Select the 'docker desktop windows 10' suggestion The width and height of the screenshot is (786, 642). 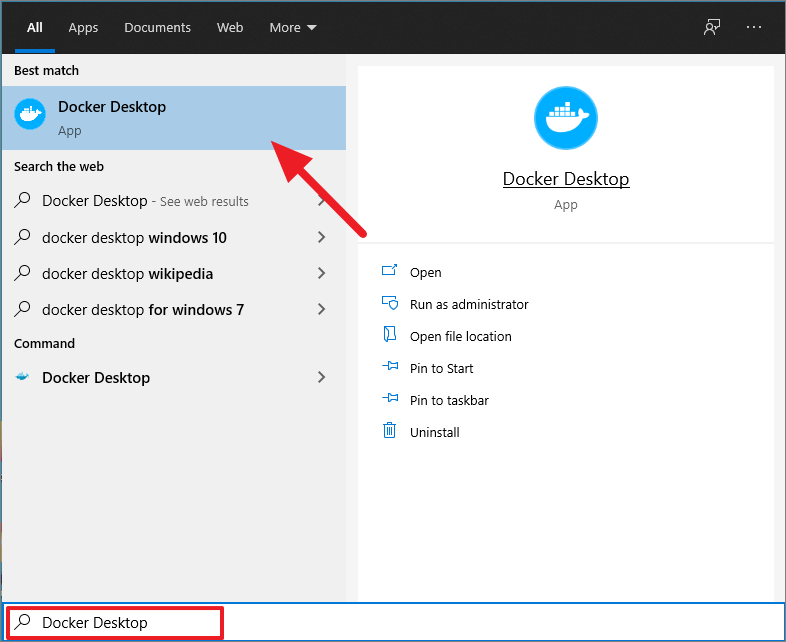(x=174, y=237)
